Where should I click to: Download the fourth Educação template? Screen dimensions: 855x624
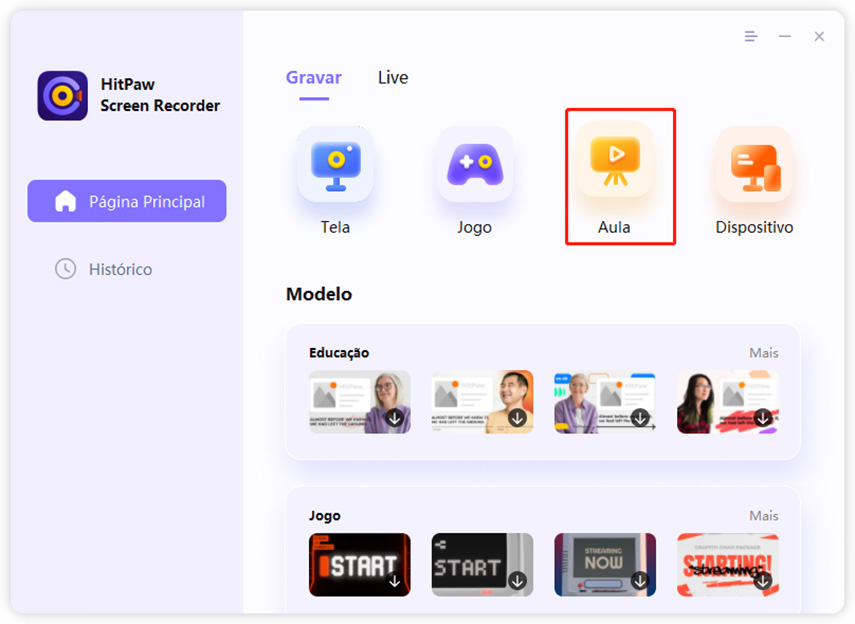763,418
